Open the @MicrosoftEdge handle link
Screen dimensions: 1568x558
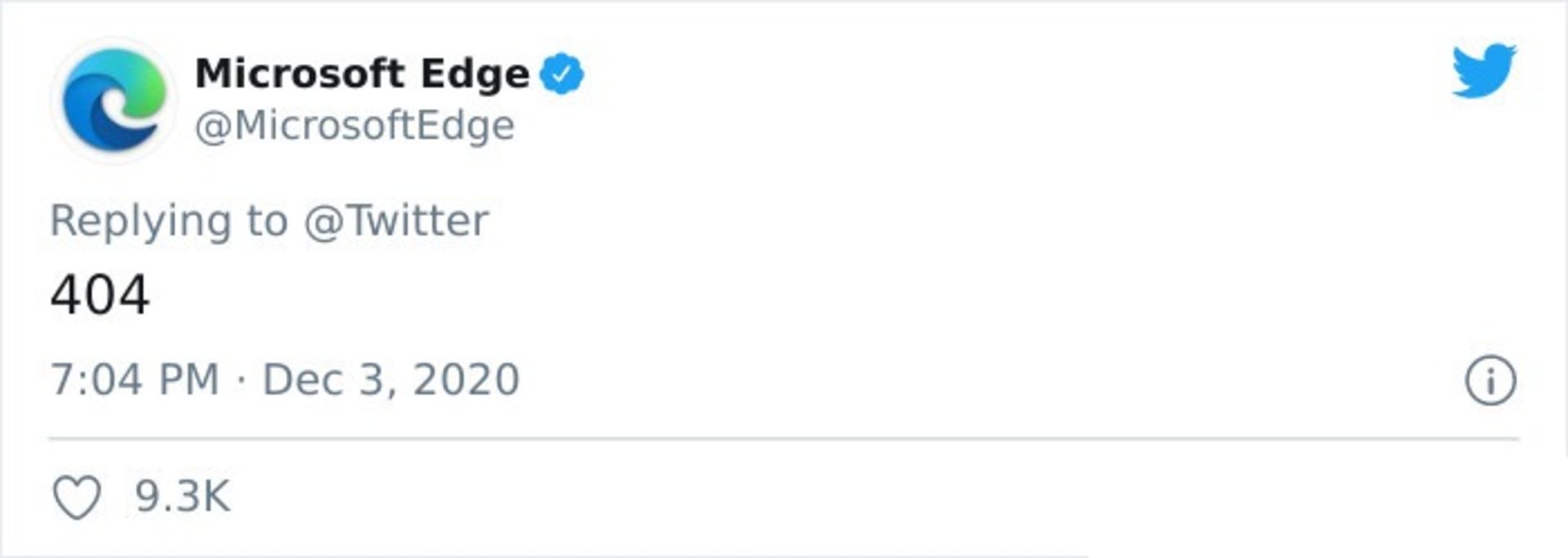coord(354,126)
